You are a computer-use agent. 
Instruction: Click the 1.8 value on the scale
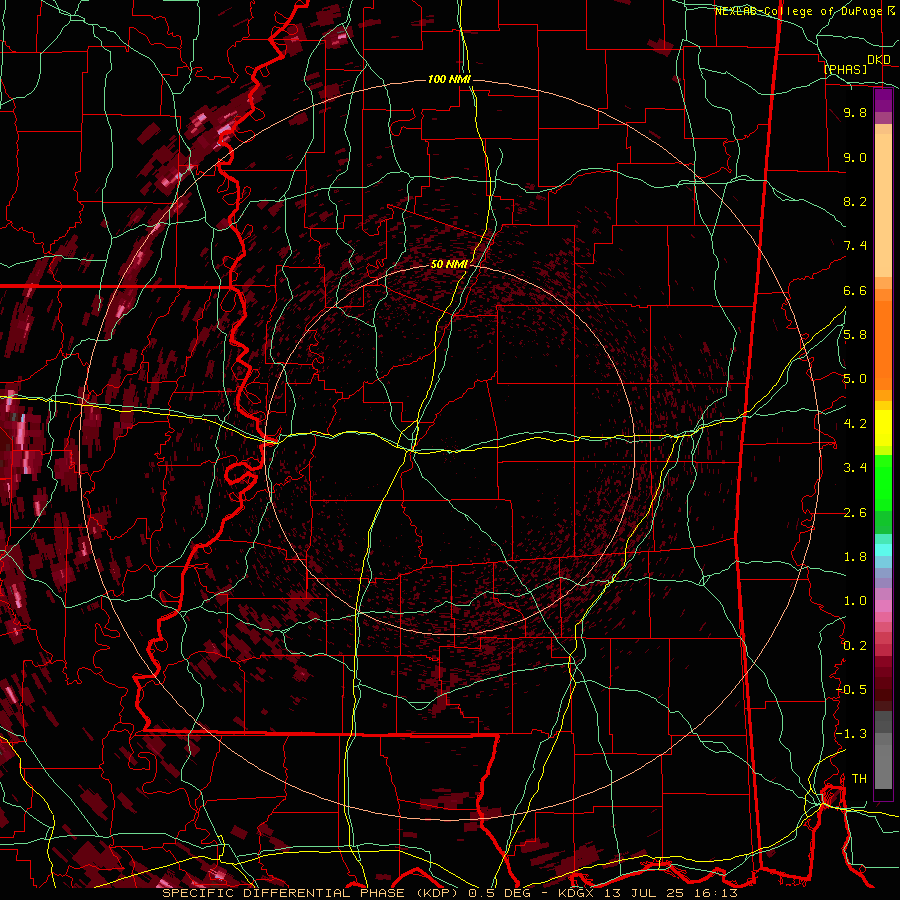coord(855,557)
